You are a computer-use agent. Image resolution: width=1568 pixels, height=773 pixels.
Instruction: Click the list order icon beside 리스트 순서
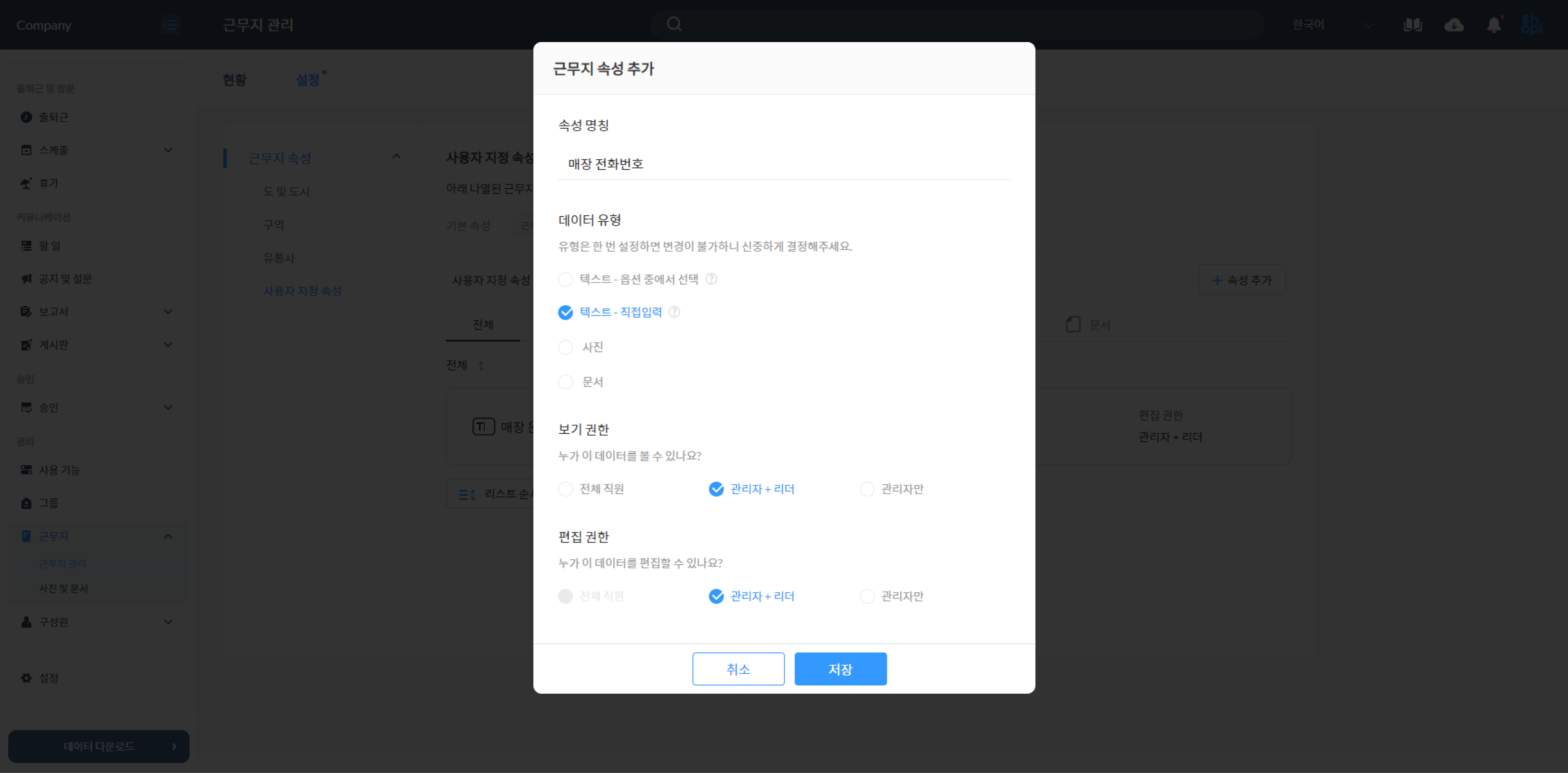[466, 495]
